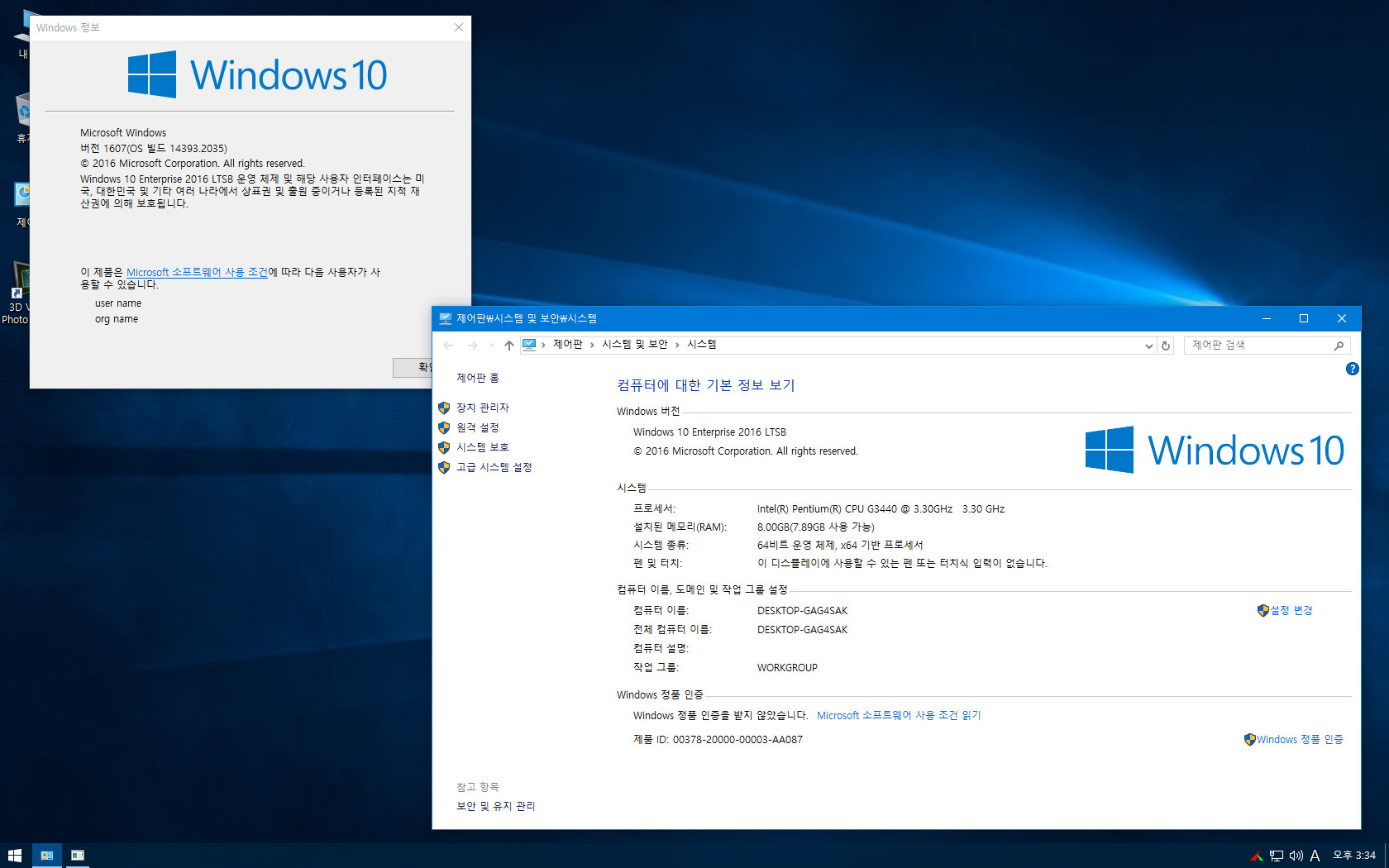Minimize the System control panel window
Image resolution: width=1389 pixels, height=868 pixels.
pyautogui.click(x=1266, y=318)
